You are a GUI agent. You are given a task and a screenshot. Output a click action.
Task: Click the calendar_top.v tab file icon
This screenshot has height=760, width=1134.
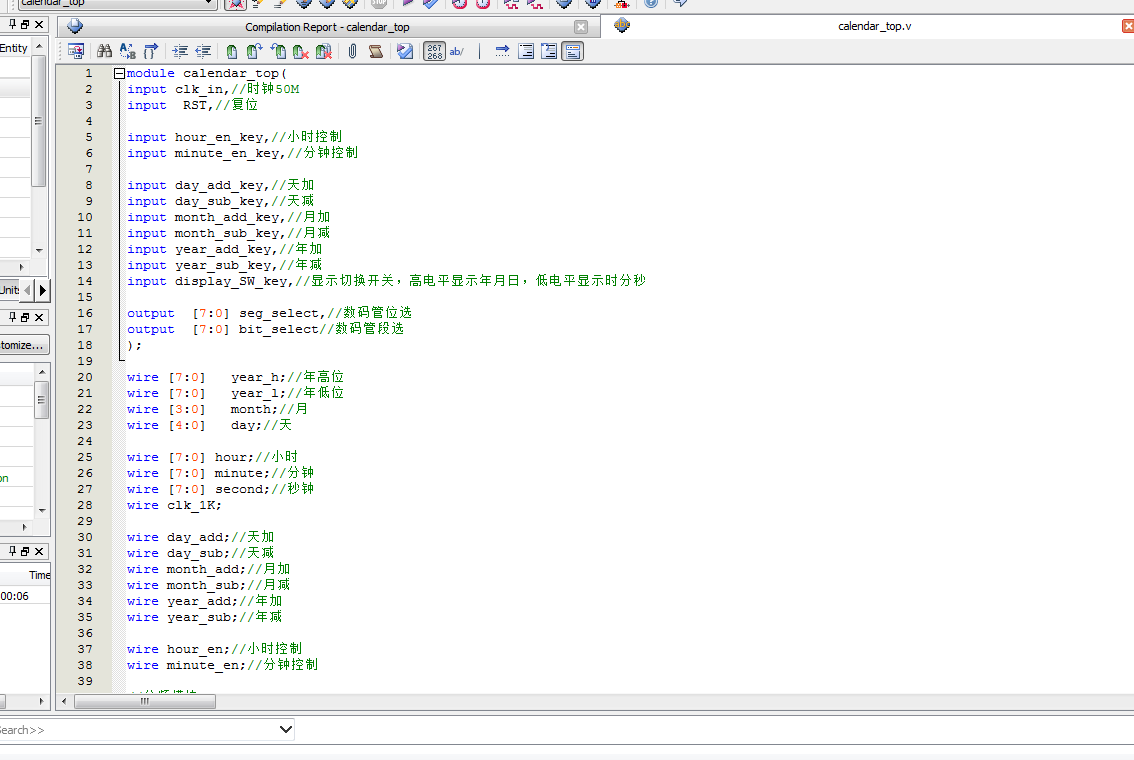pos(622,25)
